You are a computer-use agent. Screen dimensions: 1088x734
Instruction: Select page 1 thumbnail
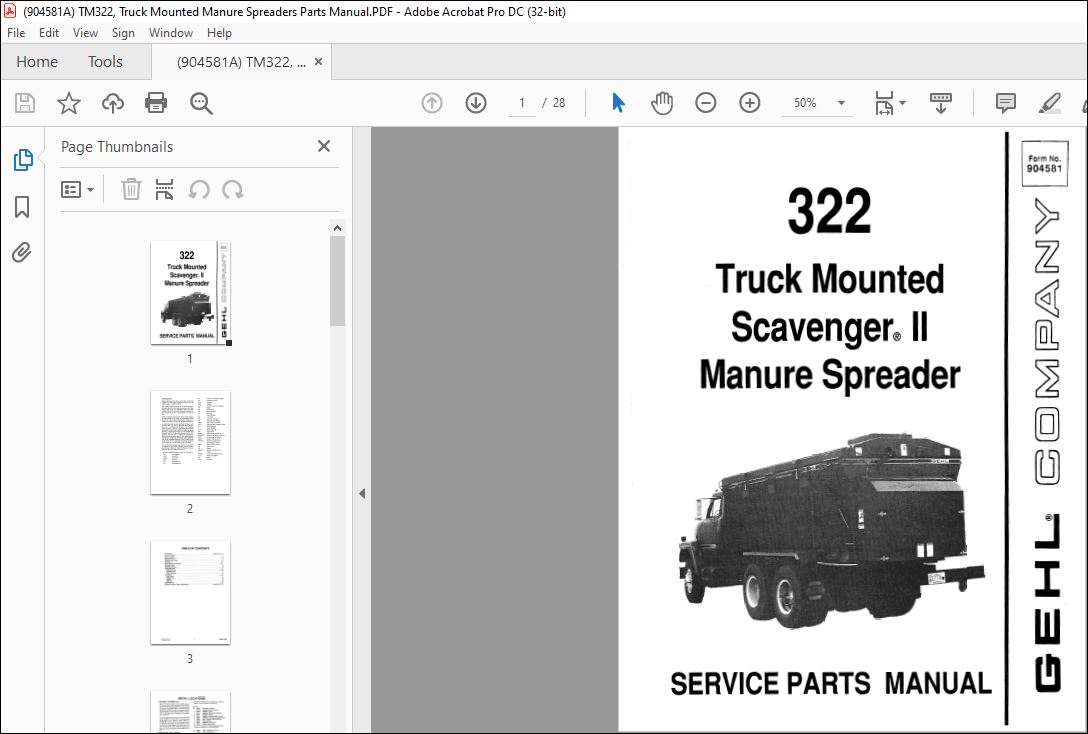(190, 292)
